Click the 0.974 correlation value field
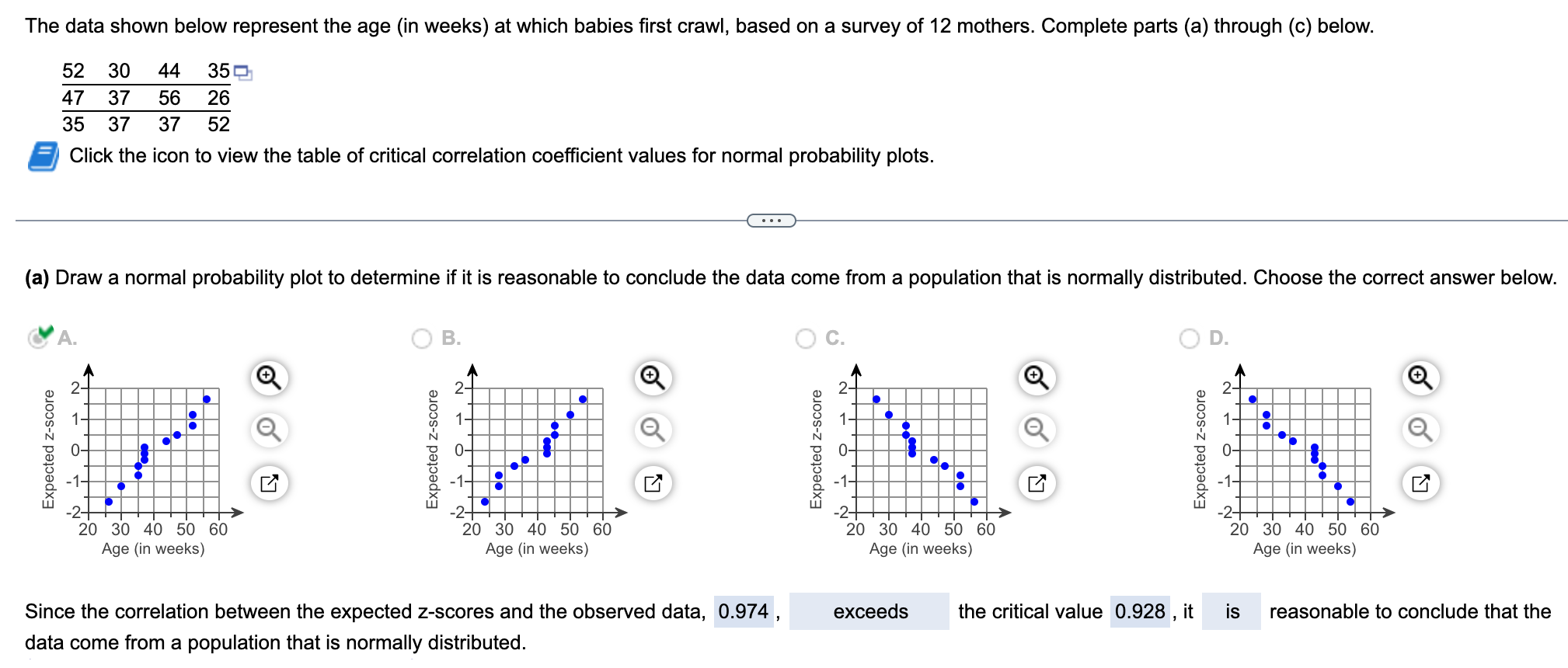 pos(744,612)
